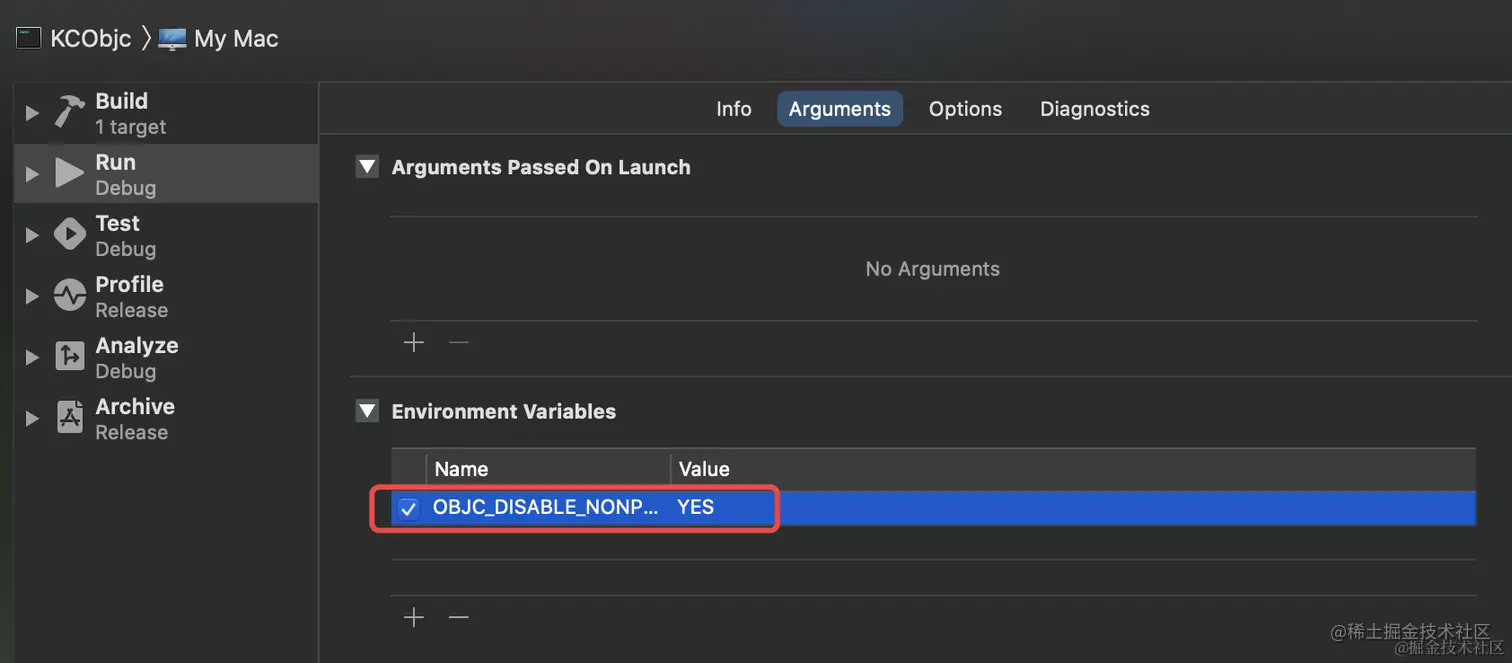Expand the Test action disclosure triangle
The height and width of the screenshot is (663, 1512).
pos(32,235)
